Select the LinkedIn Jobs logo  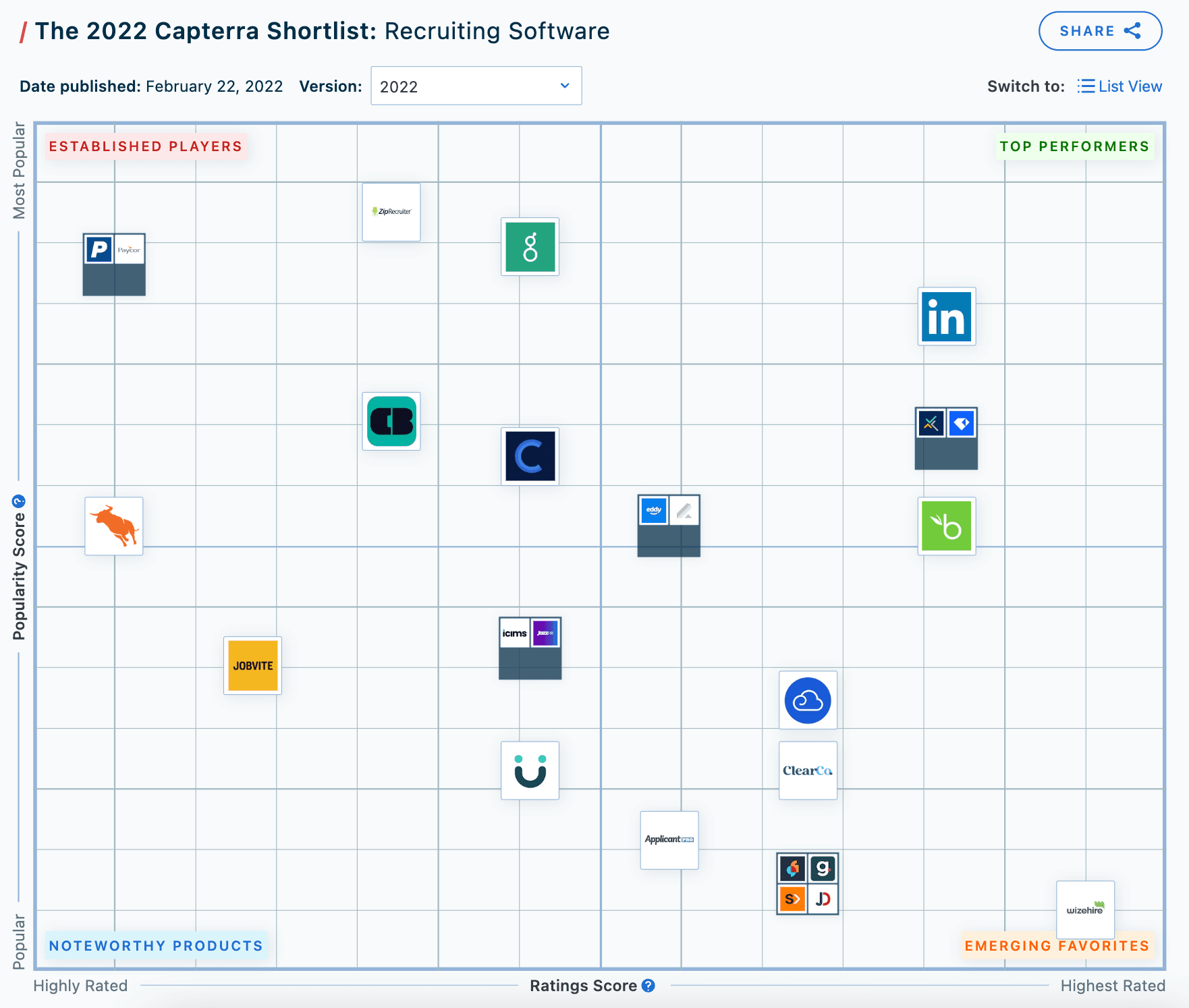point(946,316)
